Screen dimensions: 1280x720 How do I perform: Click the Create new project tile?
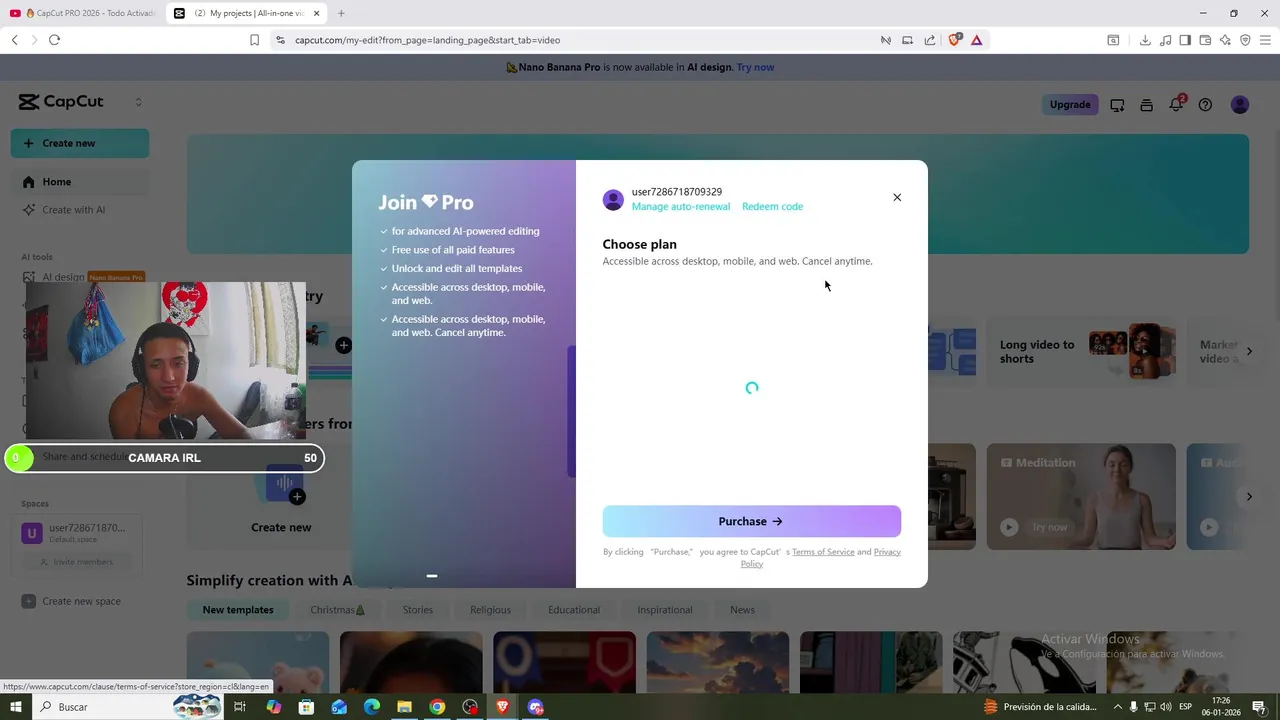coord(281,495)
